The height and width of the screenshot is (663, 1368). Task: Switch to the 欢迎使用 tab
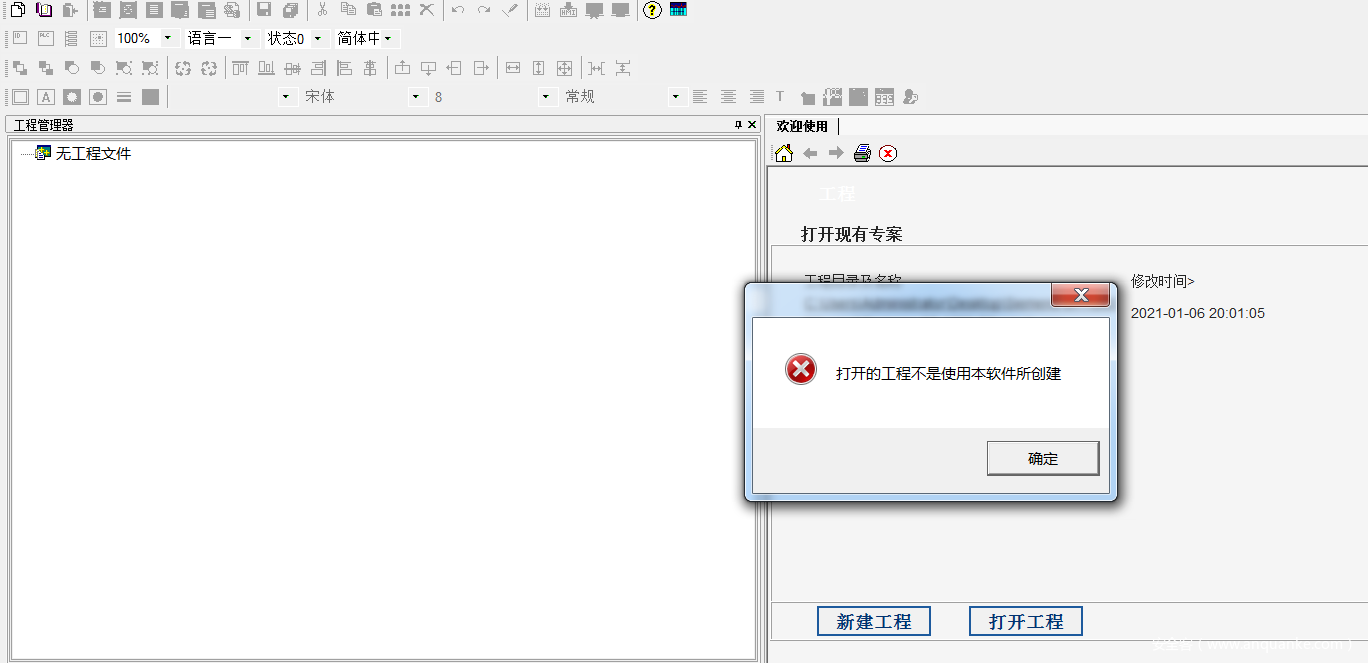click(803, 126)
